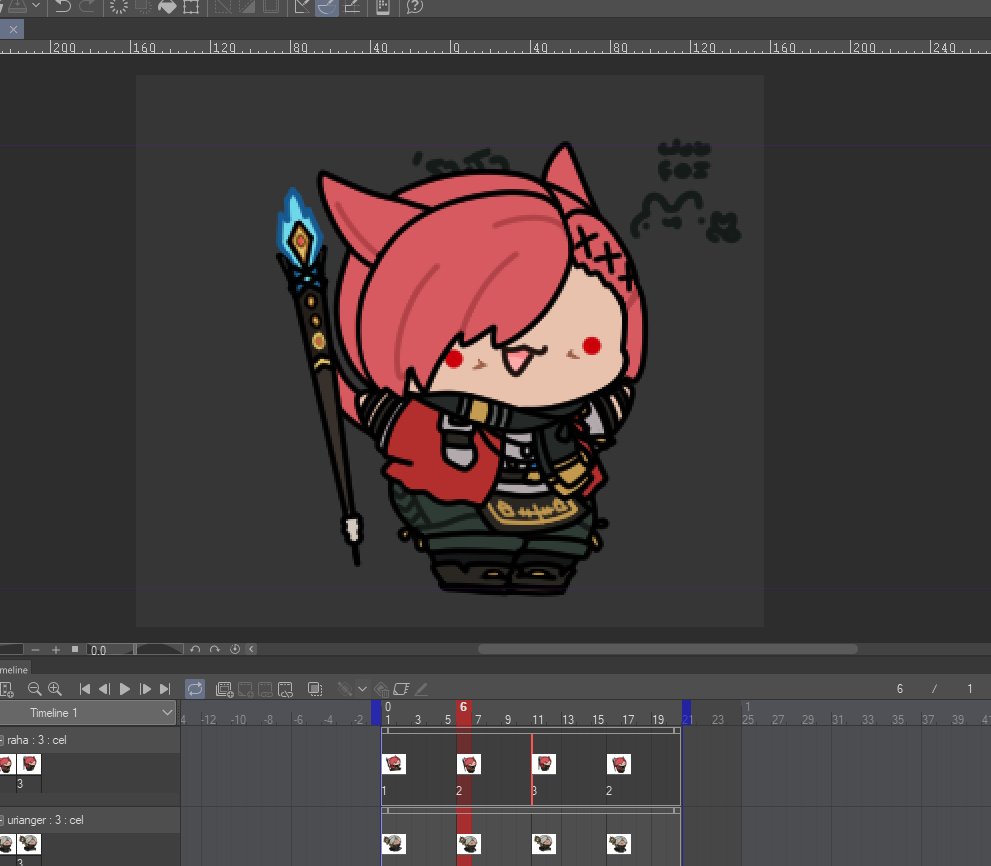Collapse the urianger animation folder track
Viewport: 991px width, 866px height.
(x=2, y=820)
